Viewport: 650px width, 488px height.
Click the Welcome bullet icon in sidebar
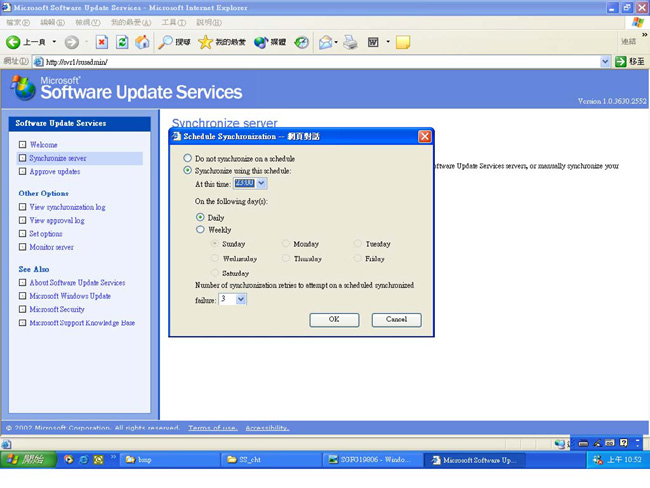(x=22, y=145)
